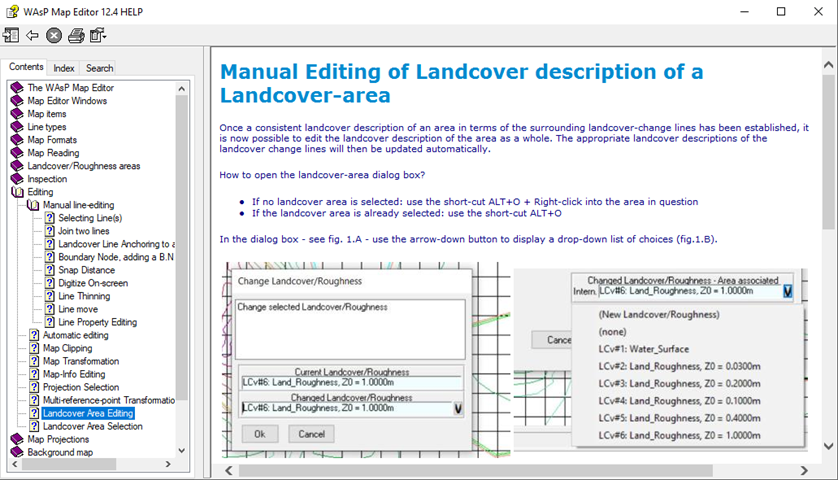Click the LCv#5 Z0 = 0.4000m entry in the figure

679,418
